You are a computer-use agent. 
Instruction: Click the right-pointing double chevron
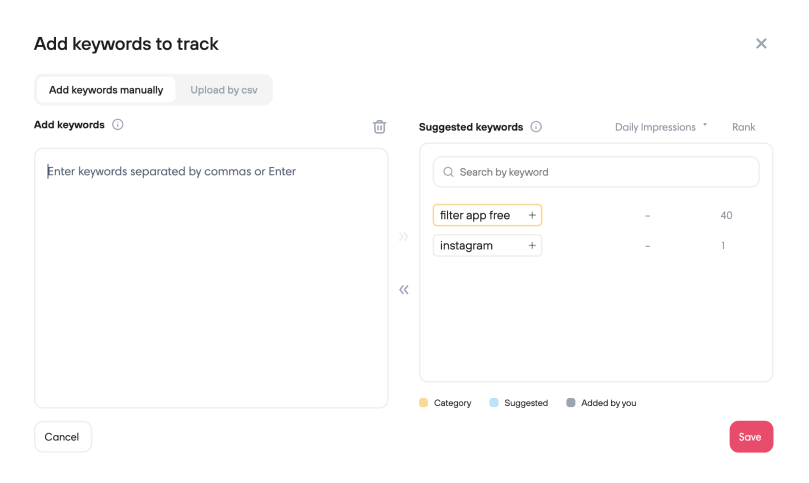404,237
